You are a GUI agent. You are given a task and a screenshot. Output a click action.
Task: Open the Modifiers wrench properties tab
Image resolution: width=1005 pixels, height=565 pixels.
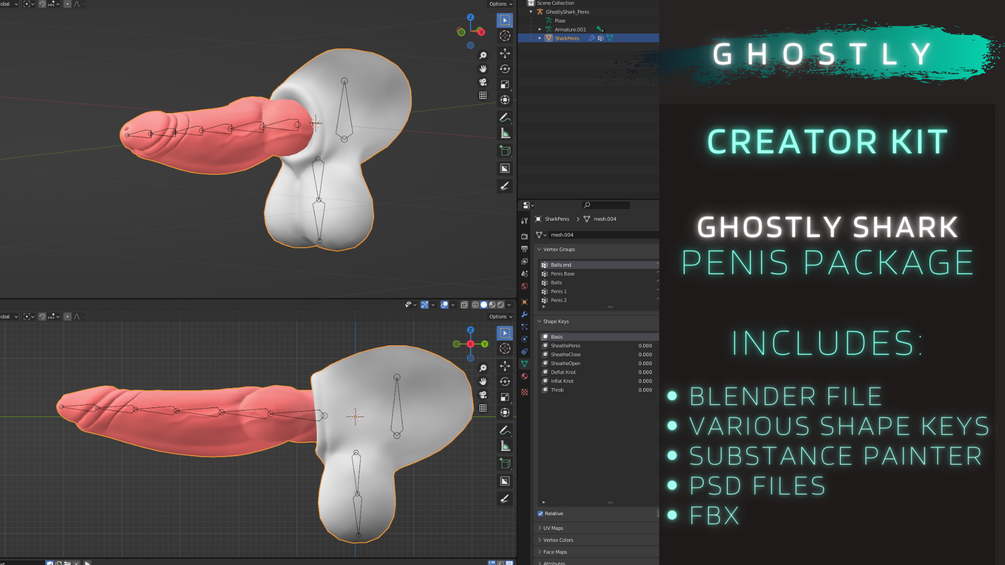tap(524, 315)
